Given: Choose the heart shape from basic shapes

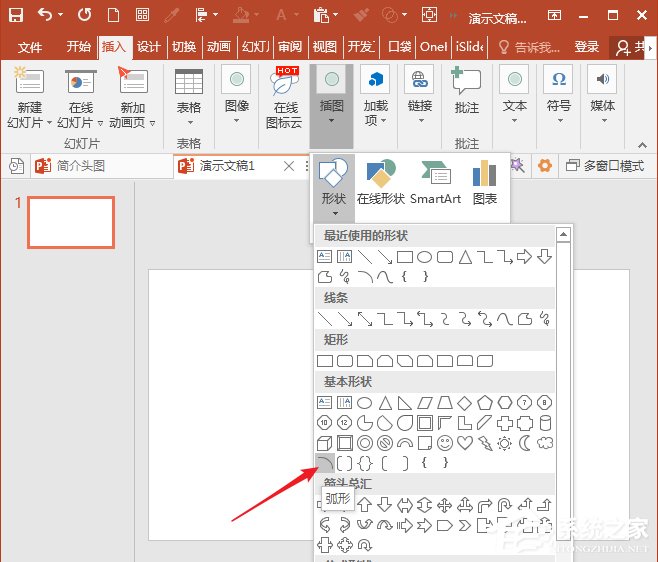Looking at the screenshot, I should pyautogui.click(x=465, y=443).
